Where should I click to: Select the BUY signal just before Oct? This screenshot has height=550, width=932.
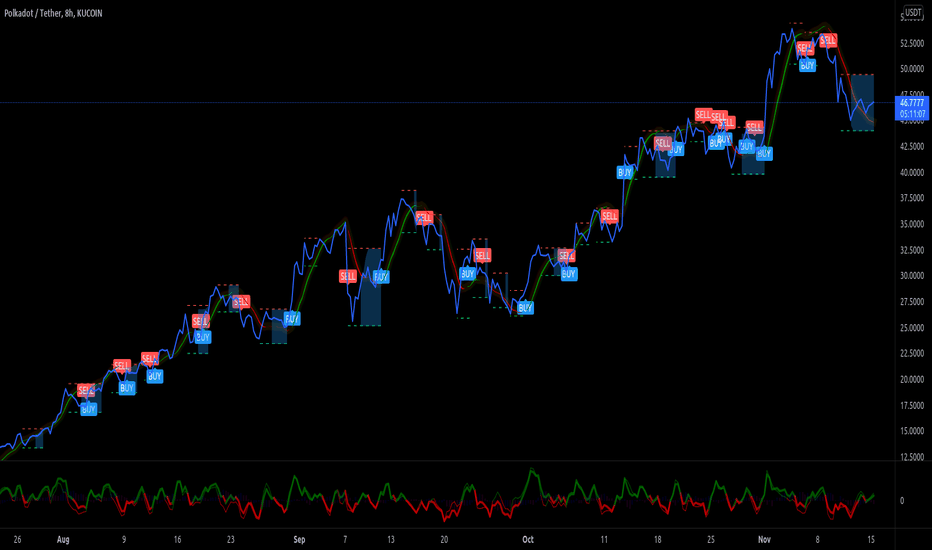coord(525,308)
